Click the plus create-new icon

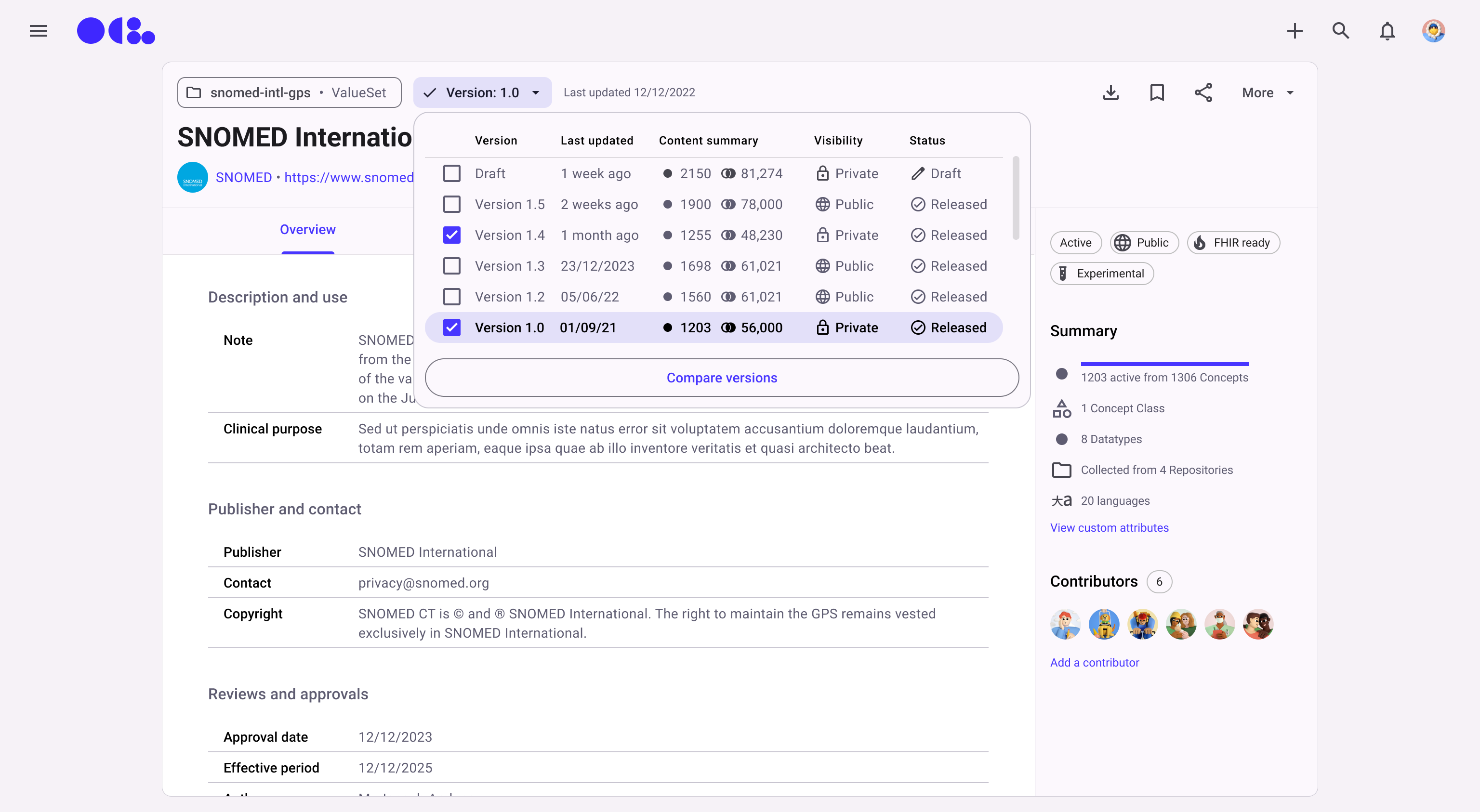tap(1295, 30)
